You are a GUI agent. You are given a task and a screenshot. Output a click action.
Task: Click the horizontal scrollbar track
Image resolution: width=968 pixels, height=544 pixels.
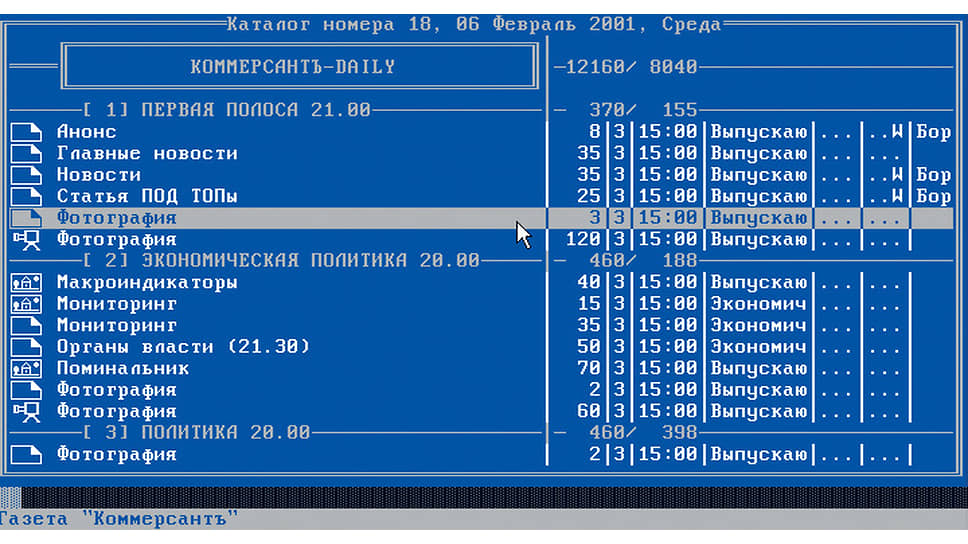(x=494, y=497)
